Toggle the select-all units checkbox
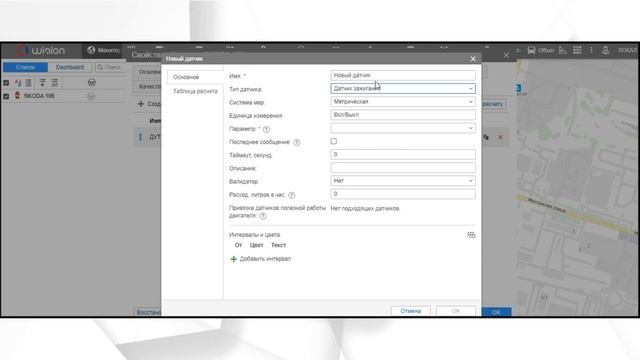640x360 pixels. [6, 83]
